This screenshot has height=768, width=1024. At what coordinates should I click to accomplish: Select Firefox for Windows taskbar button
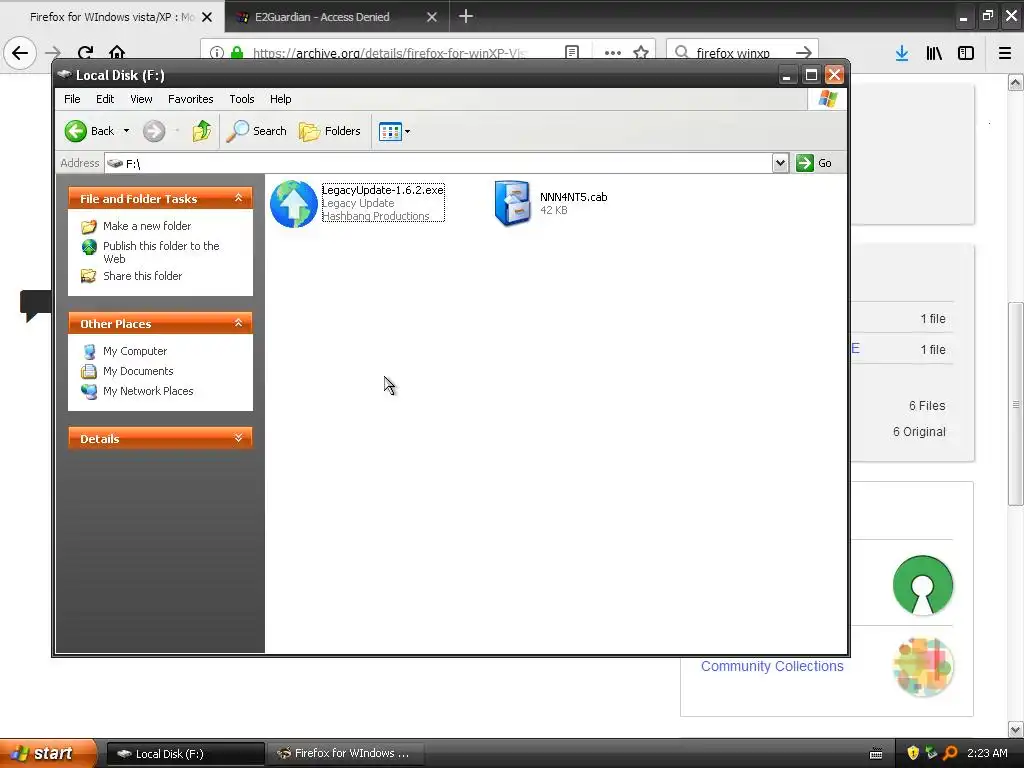(x=346, y=754)
